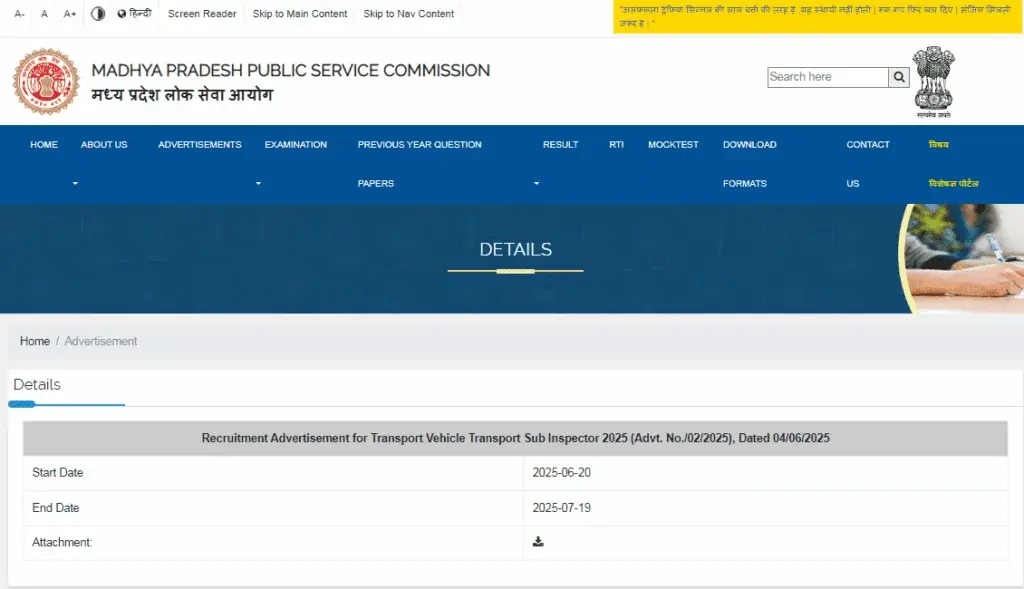
Task: Open the Screen Reader link
Action: pos(202,14)
